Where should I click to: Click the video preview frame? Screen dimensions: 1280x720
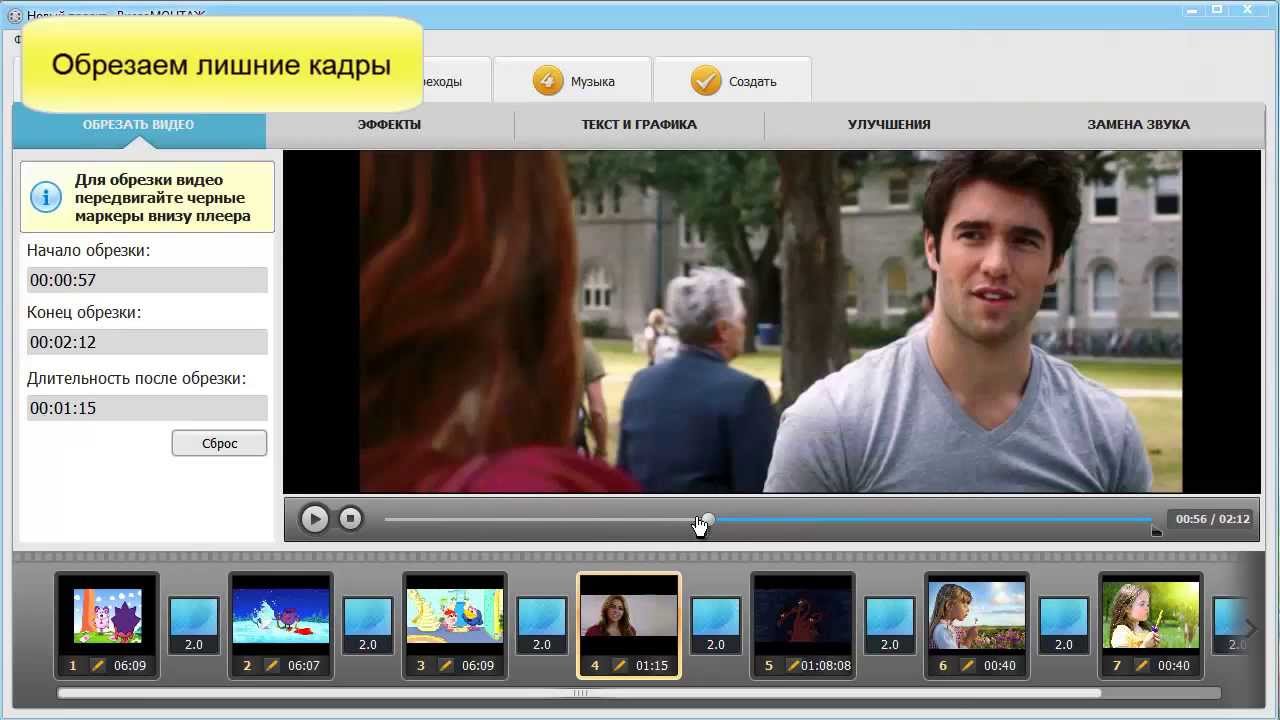pos(771,321)
